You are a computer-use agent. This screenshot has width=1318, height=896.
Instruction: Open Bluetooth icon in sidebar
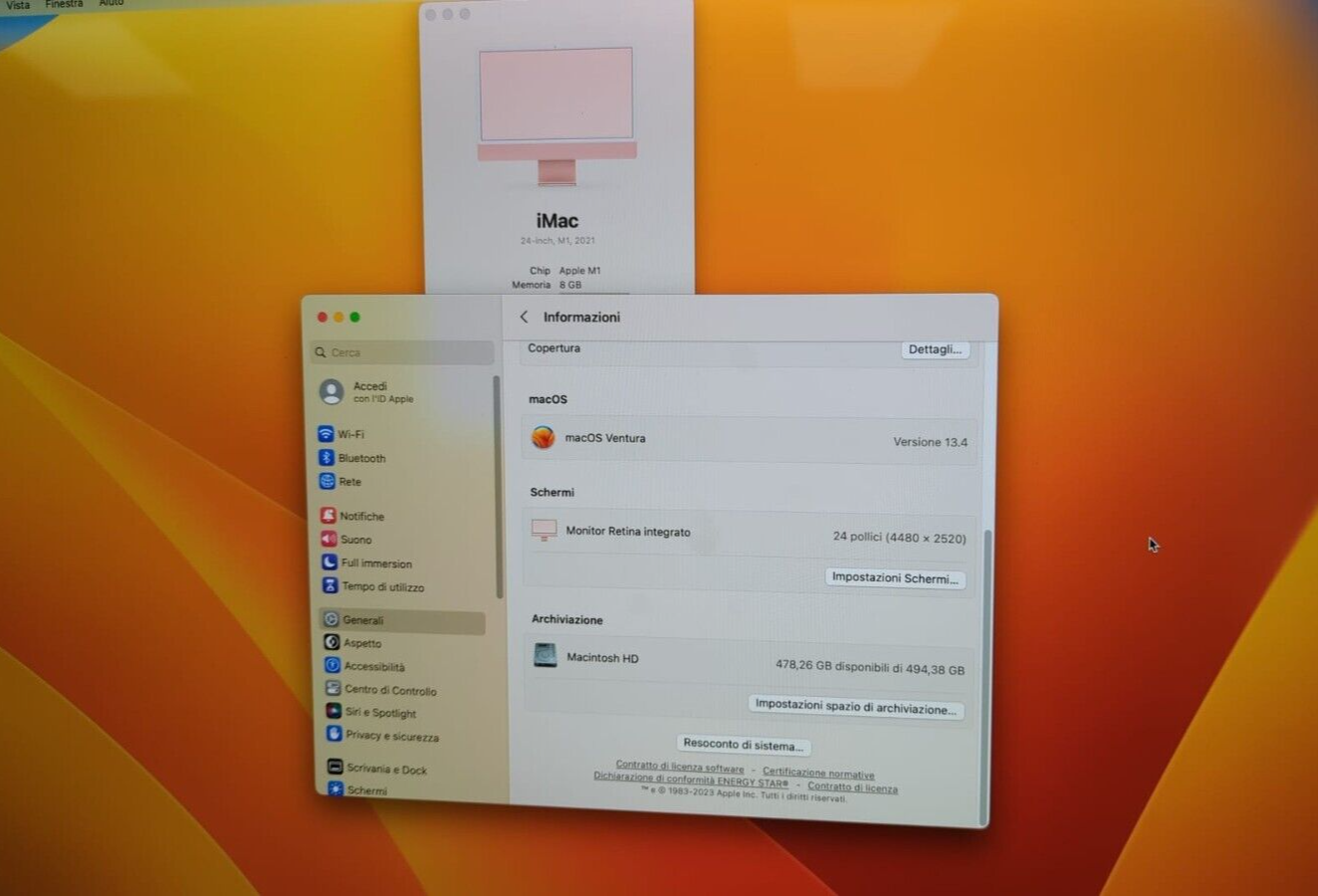(x=326, y=457)
